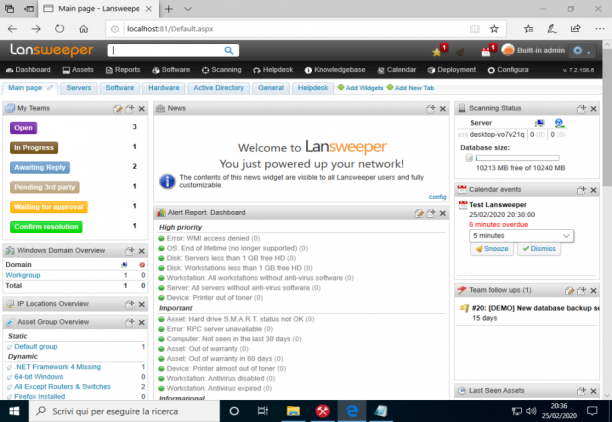The height and width of the screenshot is (422, 612).
Task: Close the Team follow ups widget
Action: point(593,290)
